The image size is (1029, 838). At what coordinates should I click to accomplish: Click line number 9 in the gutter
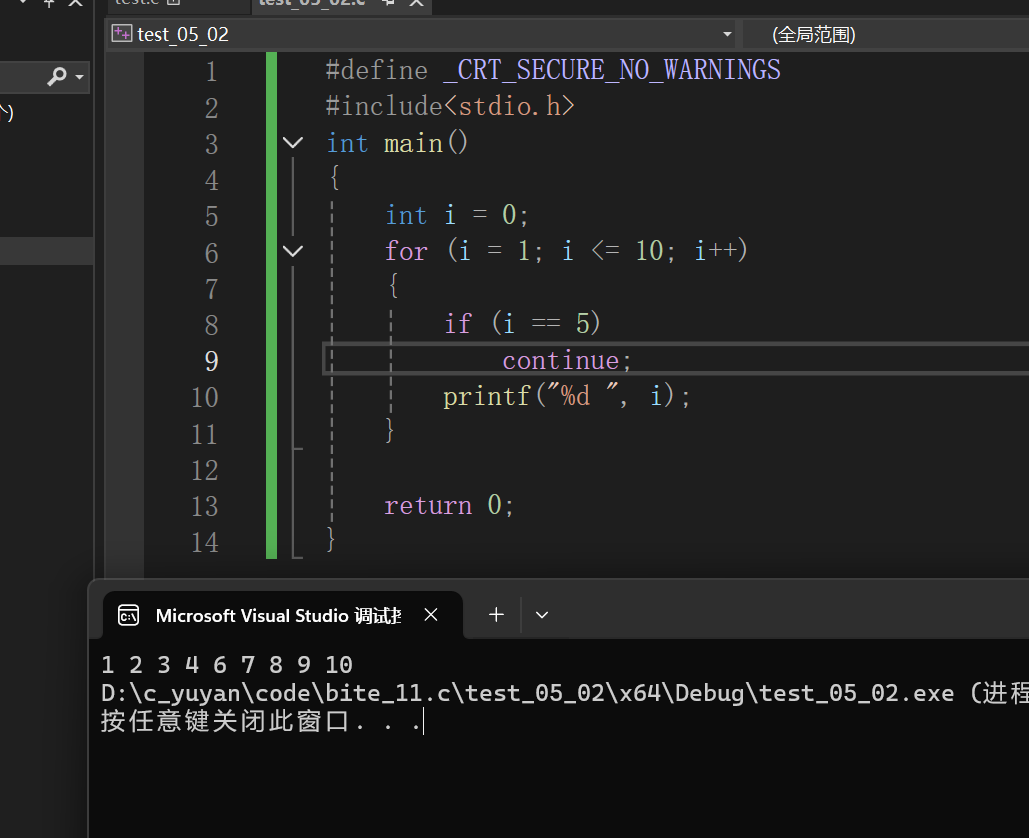pyautogui.click(x=211, y=361)
